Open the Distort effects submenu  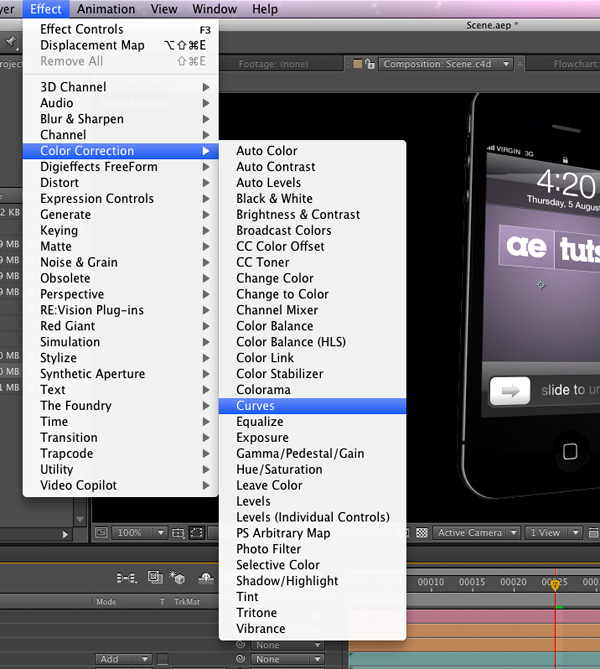click(x=121, y=183)
